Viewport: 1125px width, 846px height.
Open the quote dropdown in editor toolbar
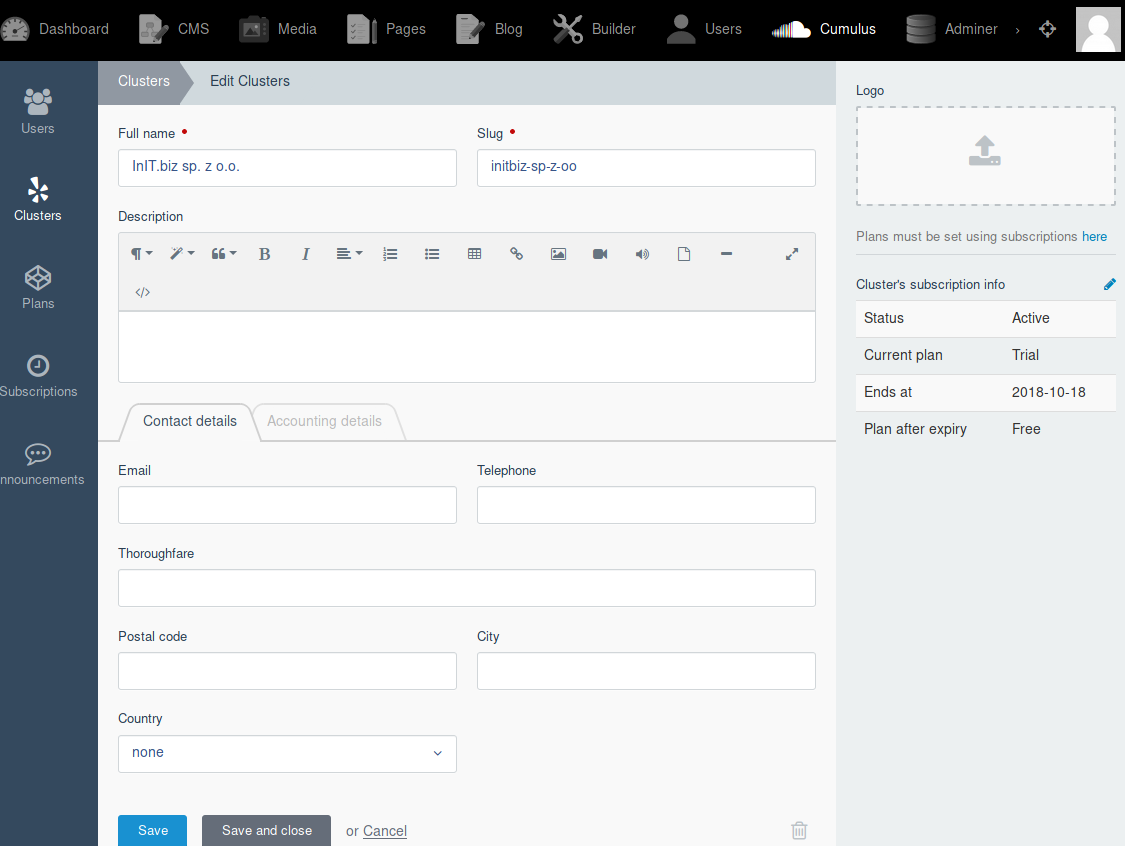pyautogui.click(x=224, y=254)
